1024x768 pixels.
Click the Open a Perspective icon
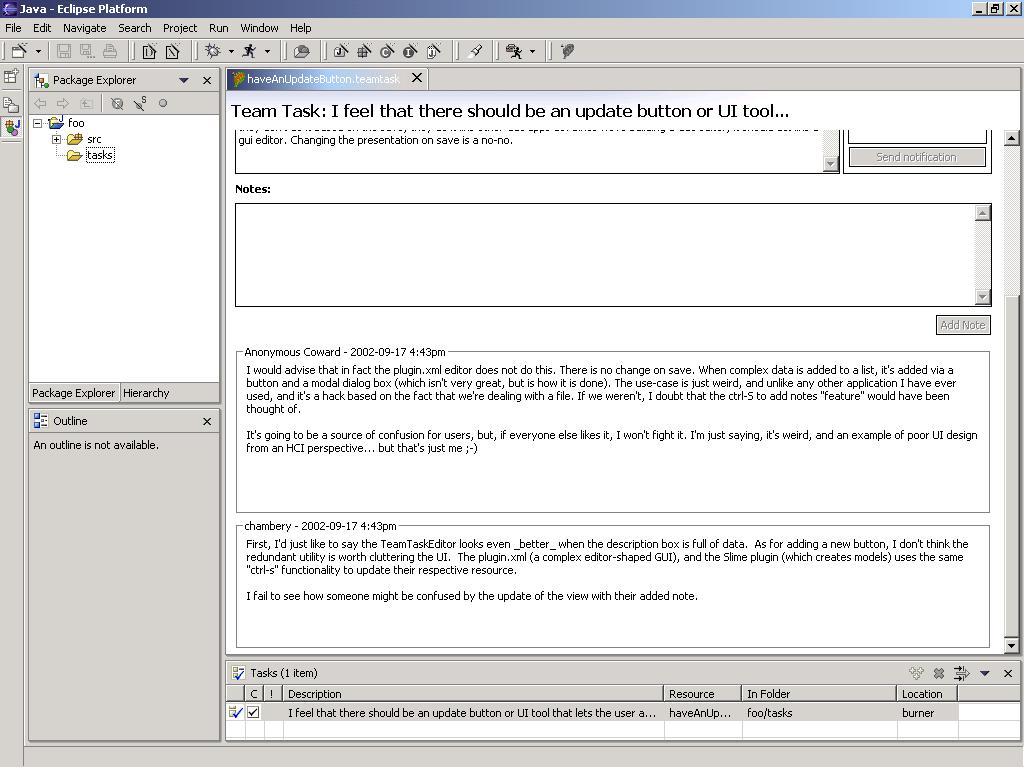tap(11, 76)
